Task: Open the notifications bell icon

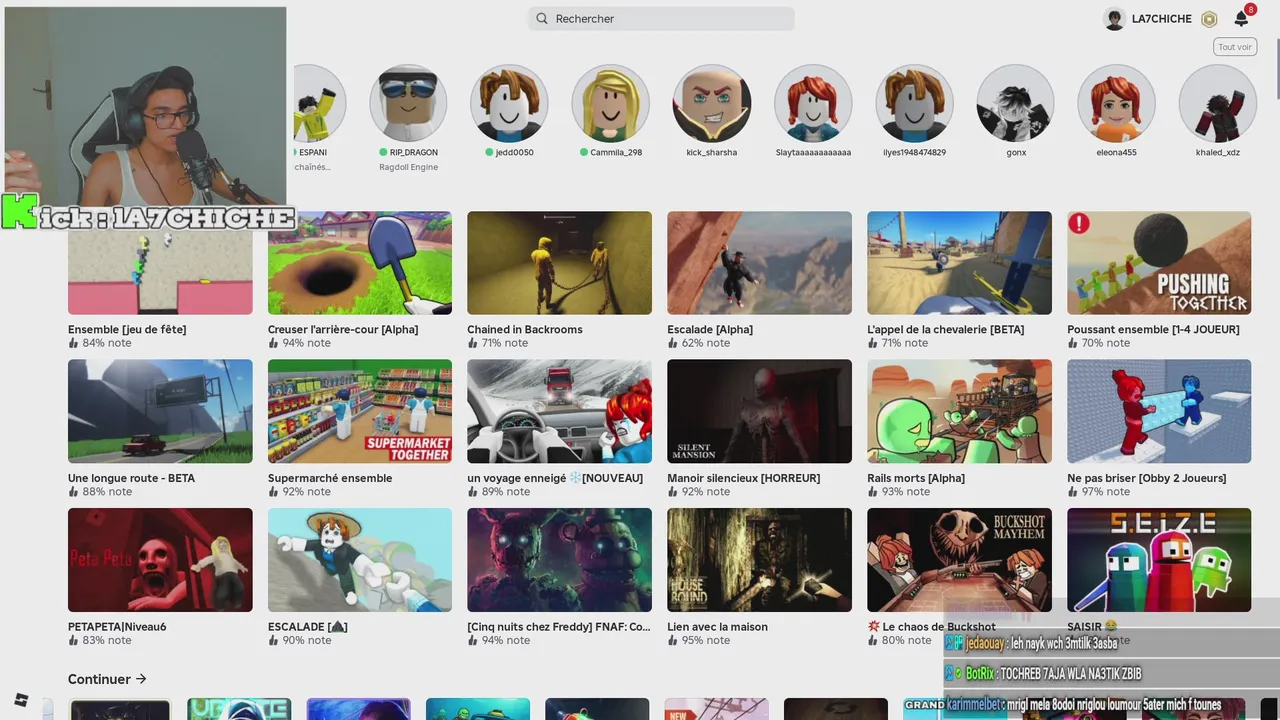Action: (x=1241, y=19)
